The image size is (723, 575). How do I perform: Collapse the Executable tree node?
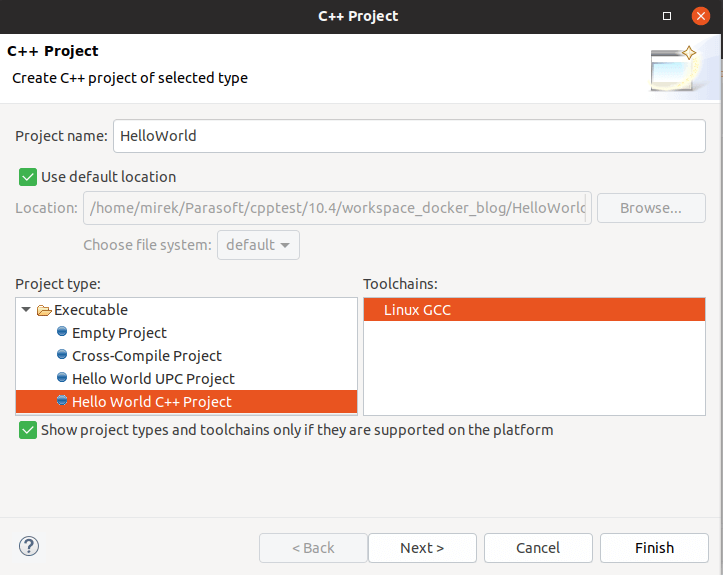[27, 310]
